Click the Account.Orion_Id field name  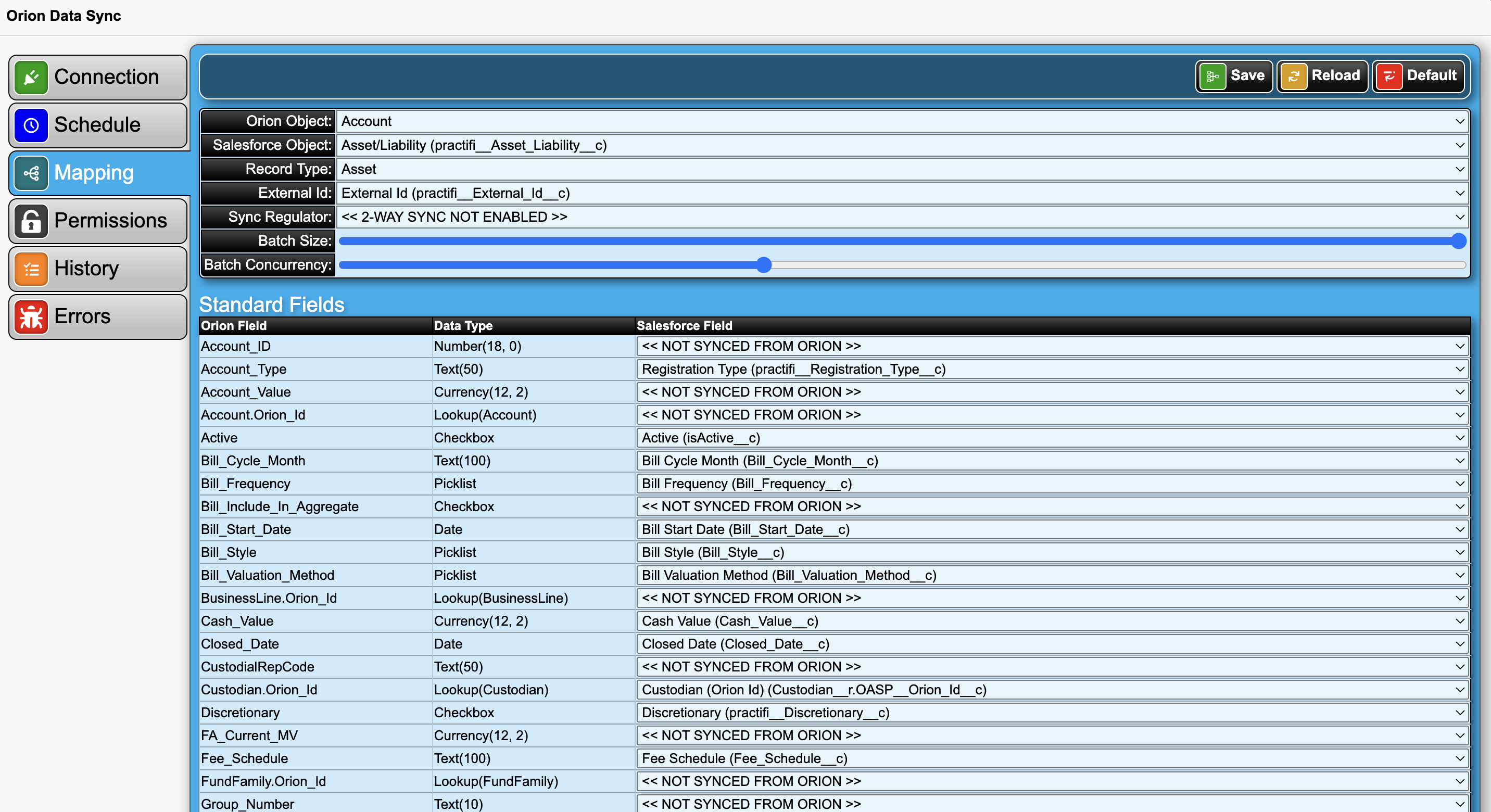(253, 415)
